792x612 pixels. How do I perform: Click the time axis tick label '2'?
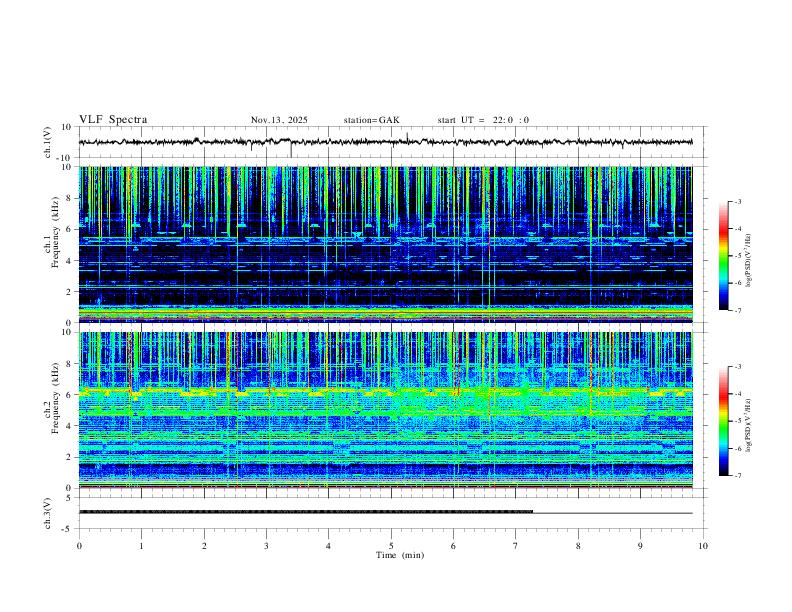tap(204, 546)
